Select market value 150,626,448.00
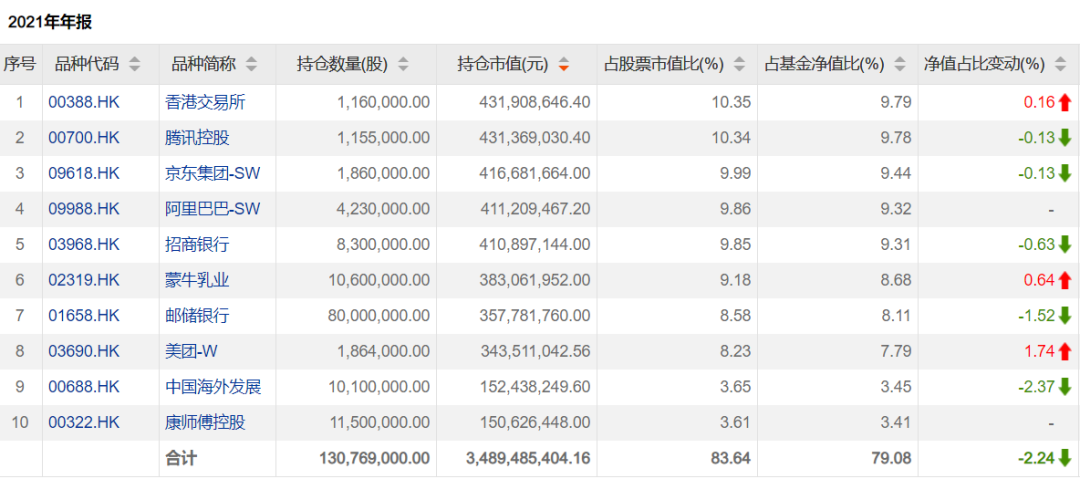 [535, 422]
